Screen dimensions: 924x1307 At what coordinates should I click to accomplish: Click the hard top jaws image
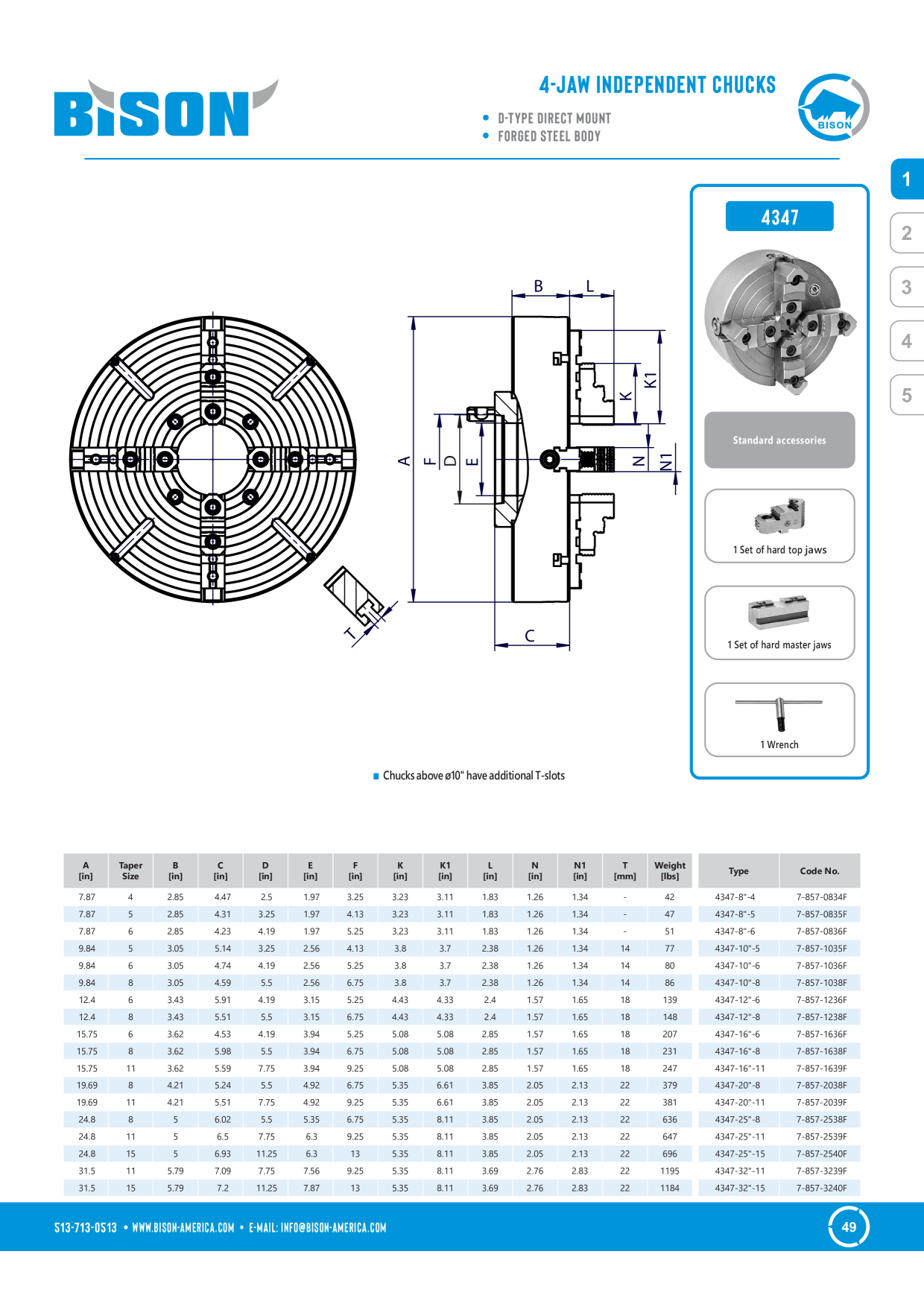(780, 516)
